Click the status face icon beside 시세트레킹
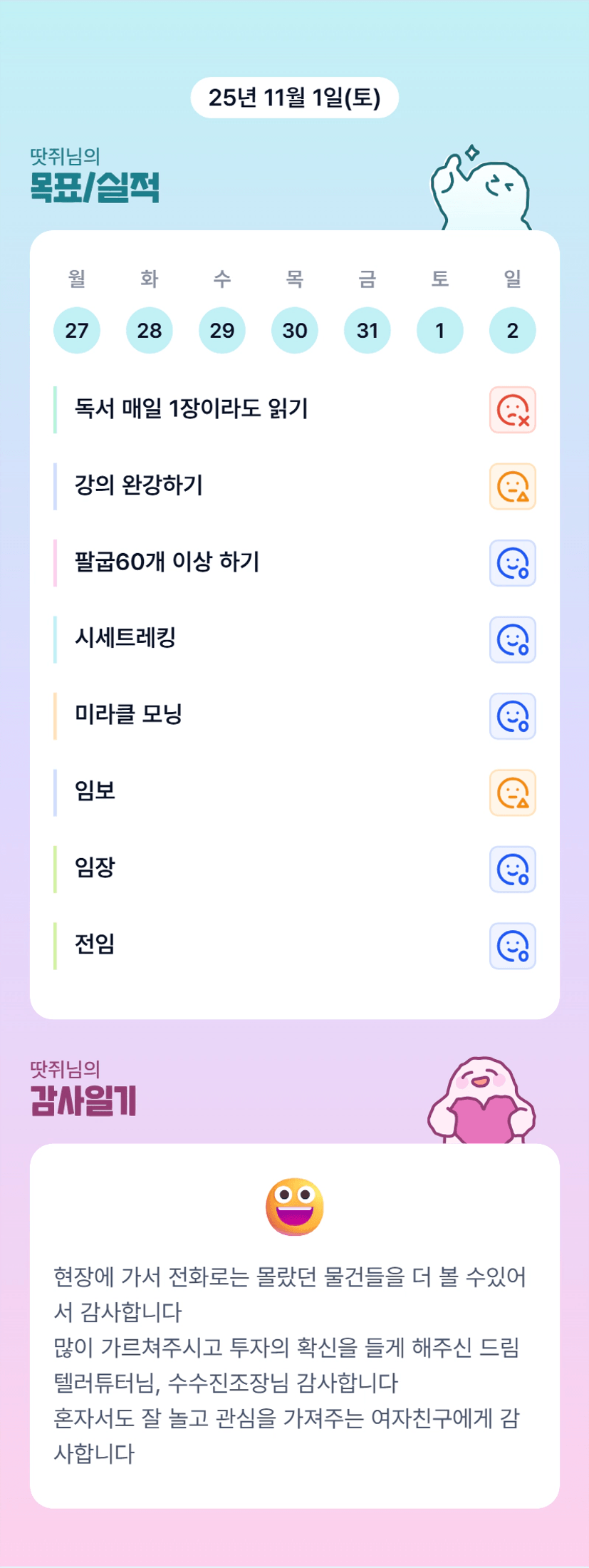589x1568 pixels. 512,639
